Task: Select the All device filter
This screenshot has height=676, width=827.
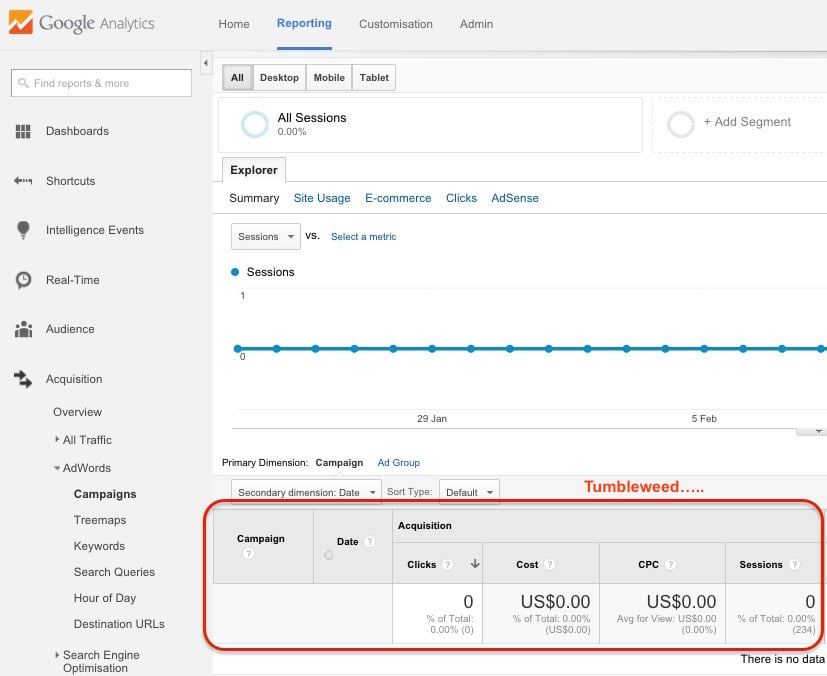Action: tap(237, 78)
